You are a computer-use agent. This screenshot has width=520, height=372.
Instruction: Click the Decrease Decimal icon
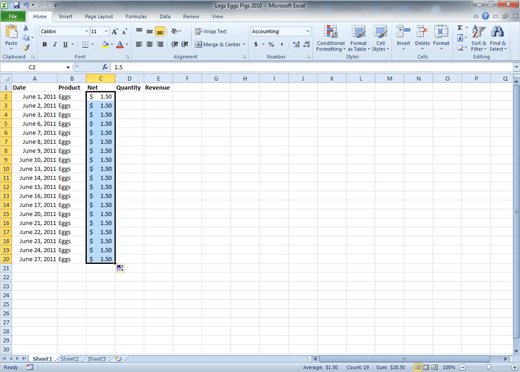point(307,44)
